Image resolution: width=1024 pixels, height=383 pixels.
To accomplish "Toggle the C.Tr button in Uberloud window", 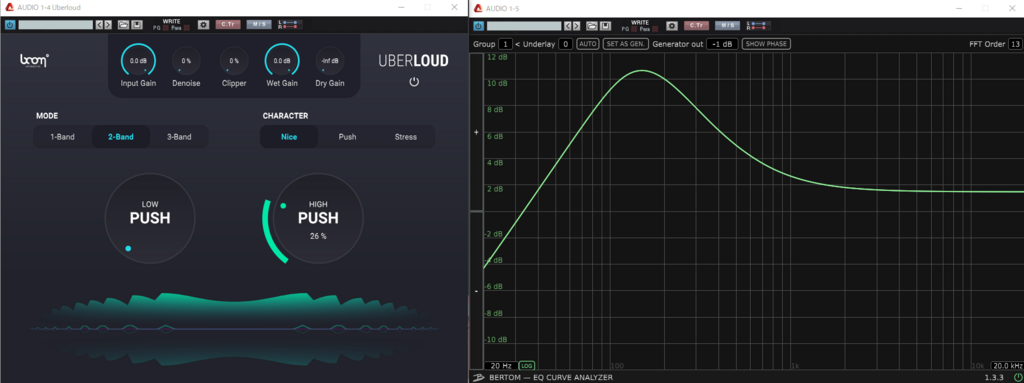I will (228, 24).
